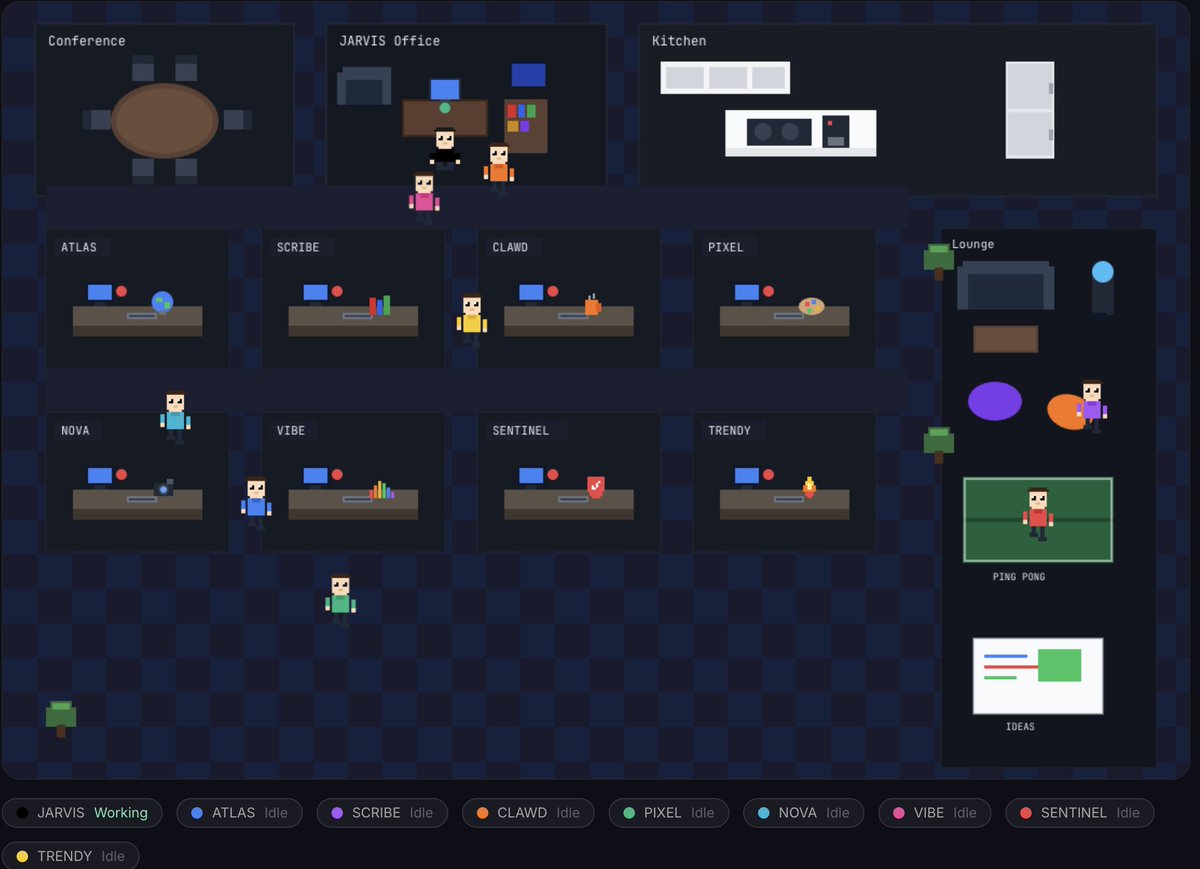This screenshot has height=869, width=1200.
Task: Click the PING PONG caption
Action: [1019, 577]
